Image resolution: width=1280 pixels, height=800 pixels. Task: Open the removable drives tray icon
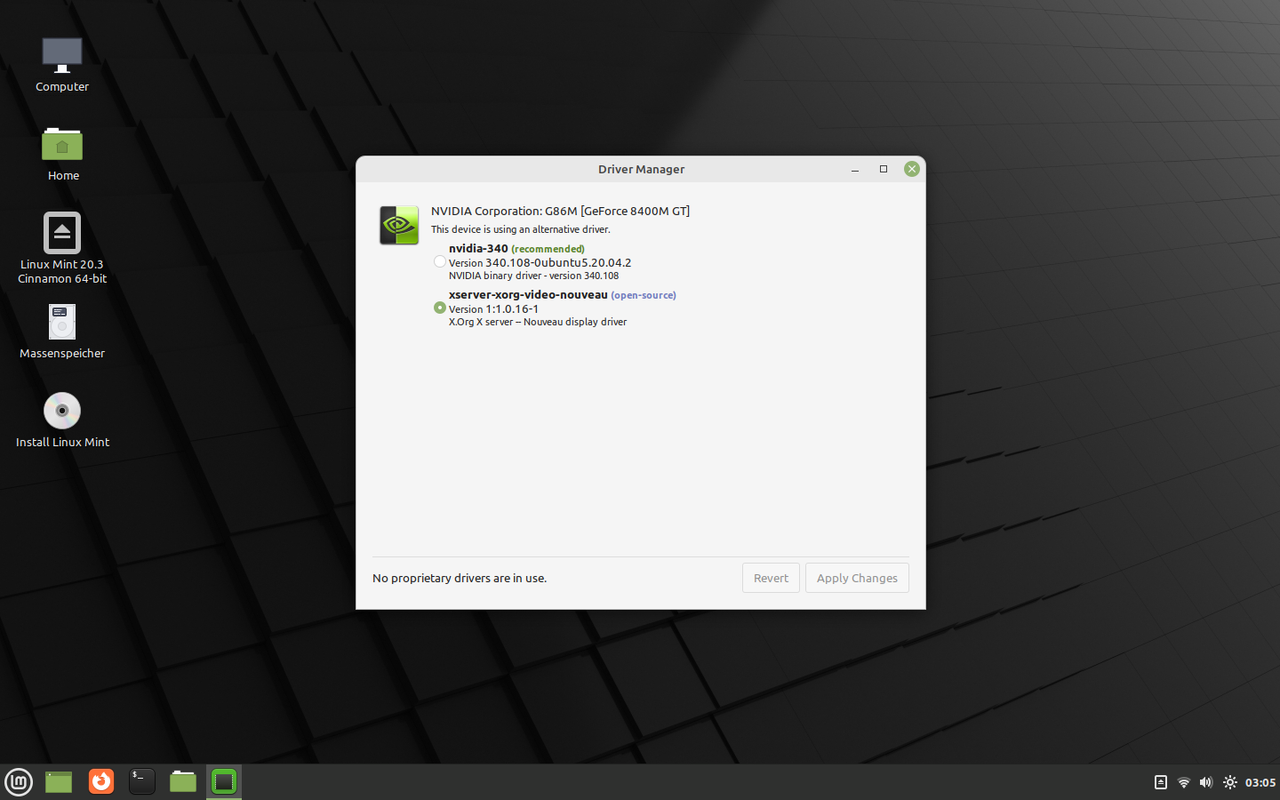(1161, 782)
